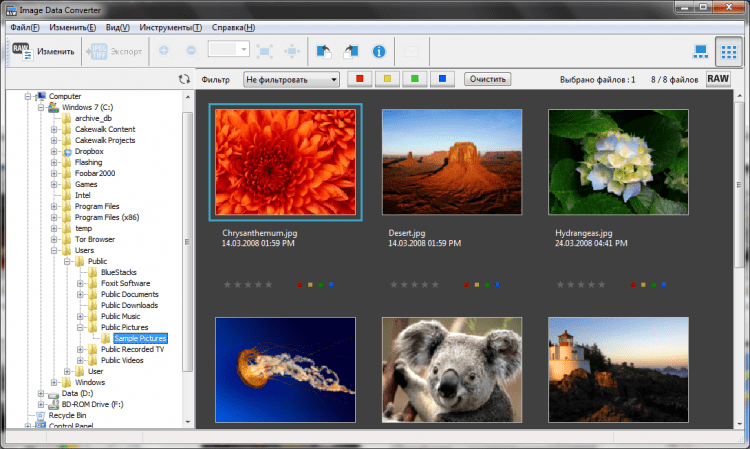The height and width of the screenshot is (449, 750).
Task: Switch to thumbnail grid view
Action: (729, 50)
